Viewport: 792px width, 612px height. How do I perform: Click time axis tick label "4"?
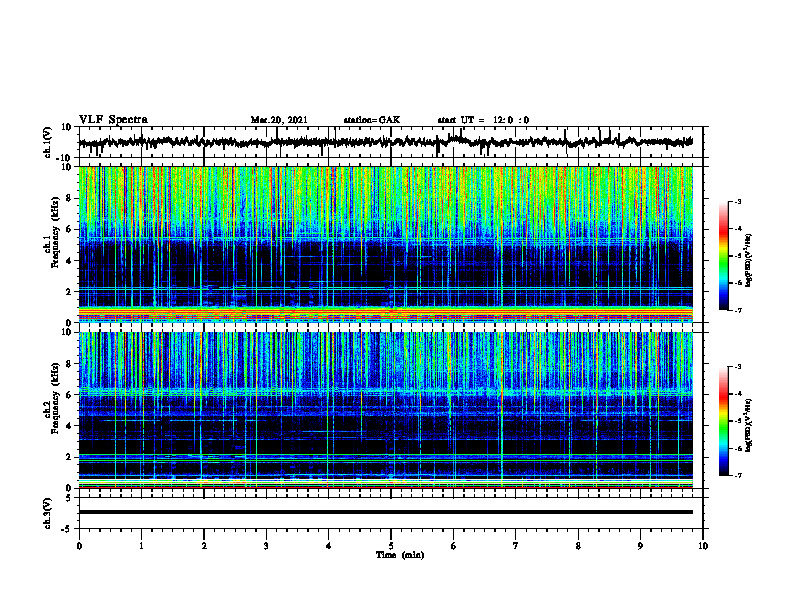click(329, 546)
